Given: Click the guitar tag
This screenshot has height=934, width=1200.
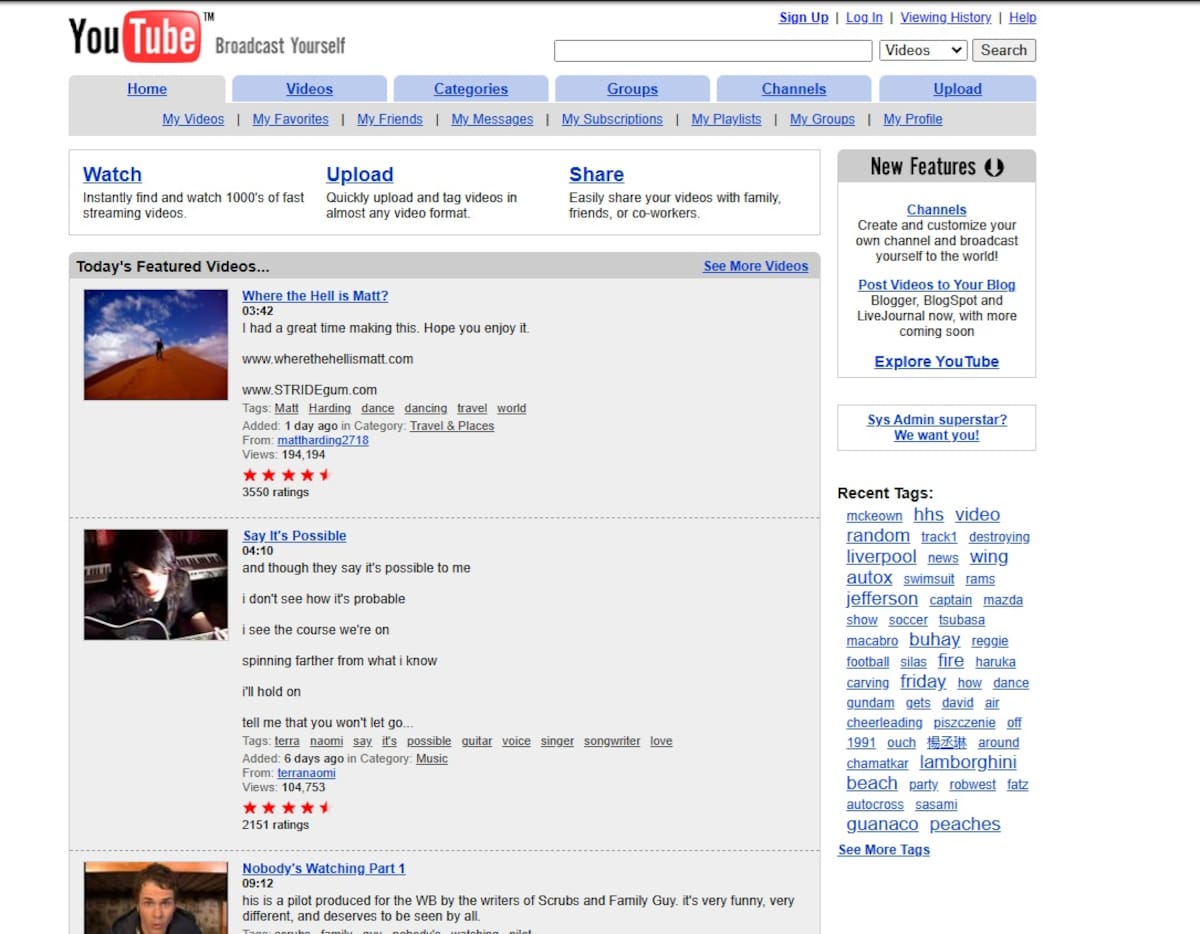Looking at the screenshot, I should (x=477, y=741).
